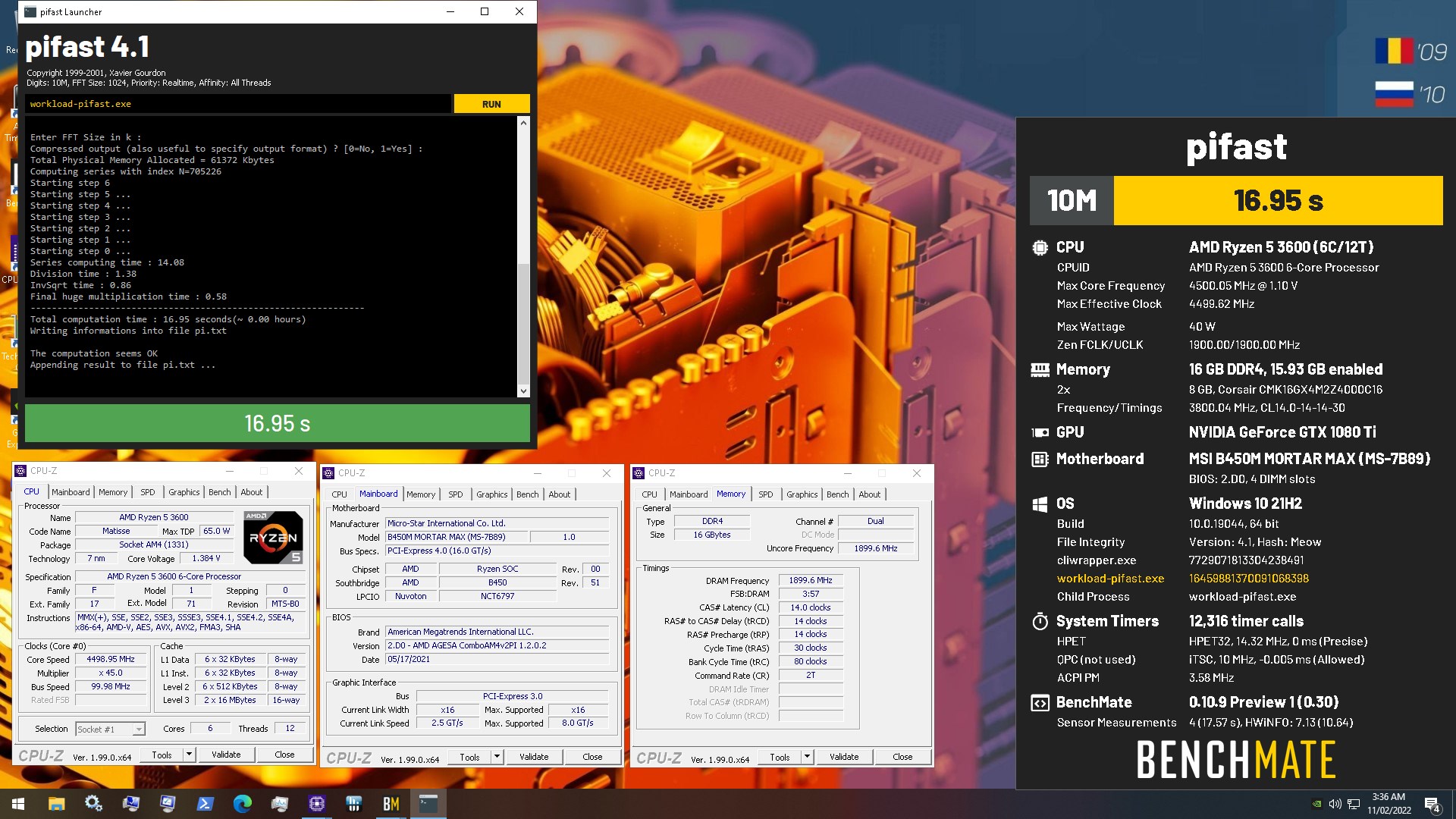Click the console scrollbar down arrow
This screenshot has width=1456, height=819.
pyautogui.click(x=523, y=391)
